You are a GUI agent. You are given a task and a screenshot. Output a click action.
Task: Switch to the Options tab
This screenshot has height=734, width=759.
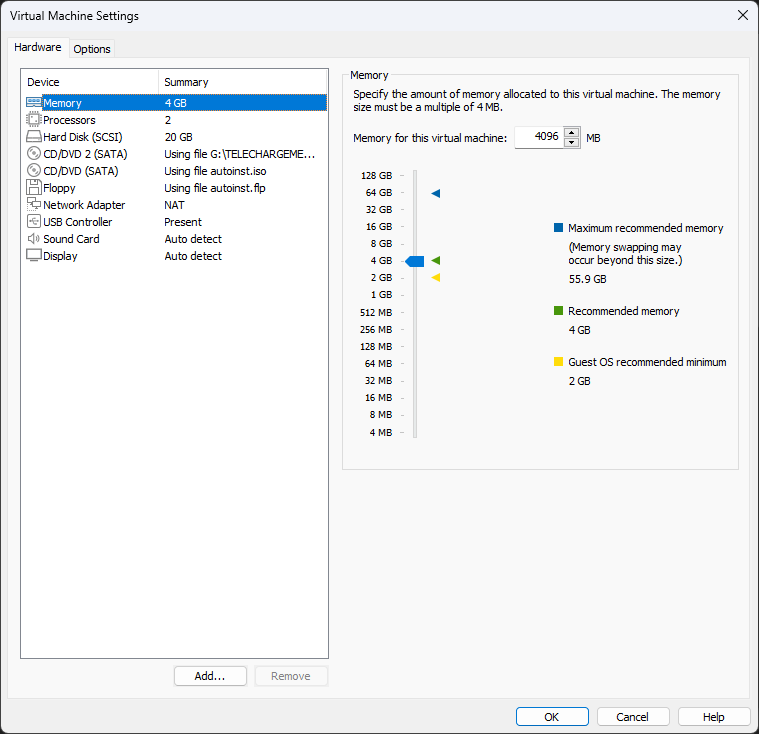point(92,49)
